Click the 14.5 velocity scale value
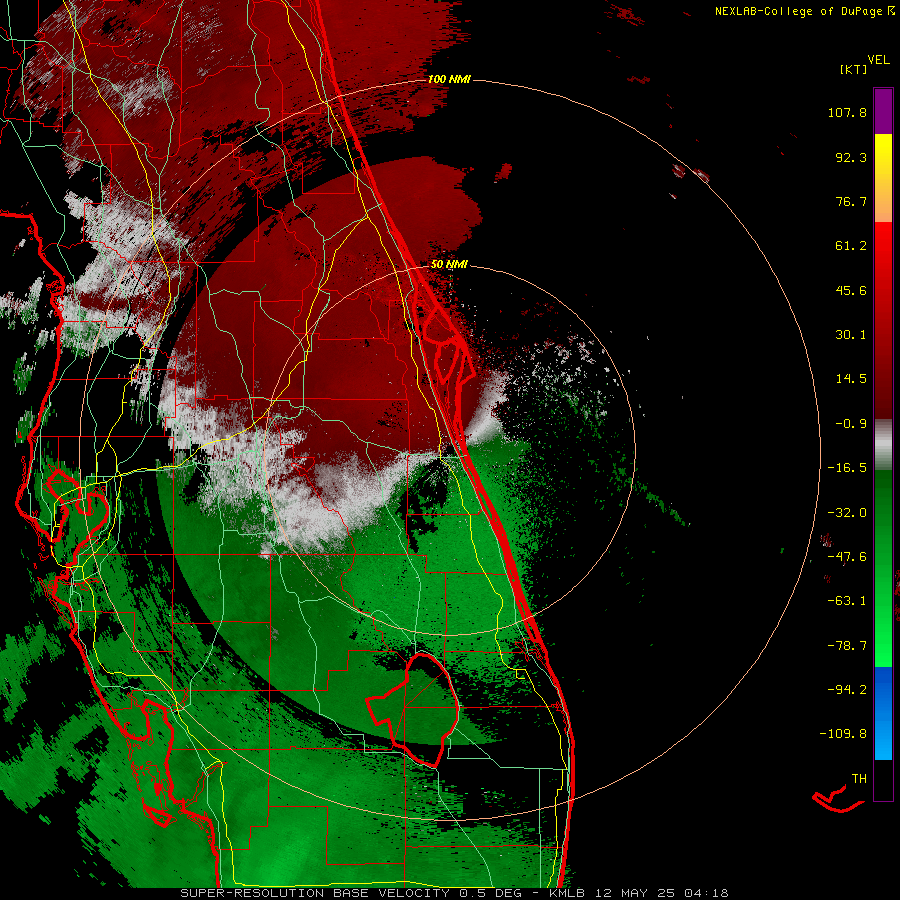This screenshot has width=900, height=900. [851, 379]
